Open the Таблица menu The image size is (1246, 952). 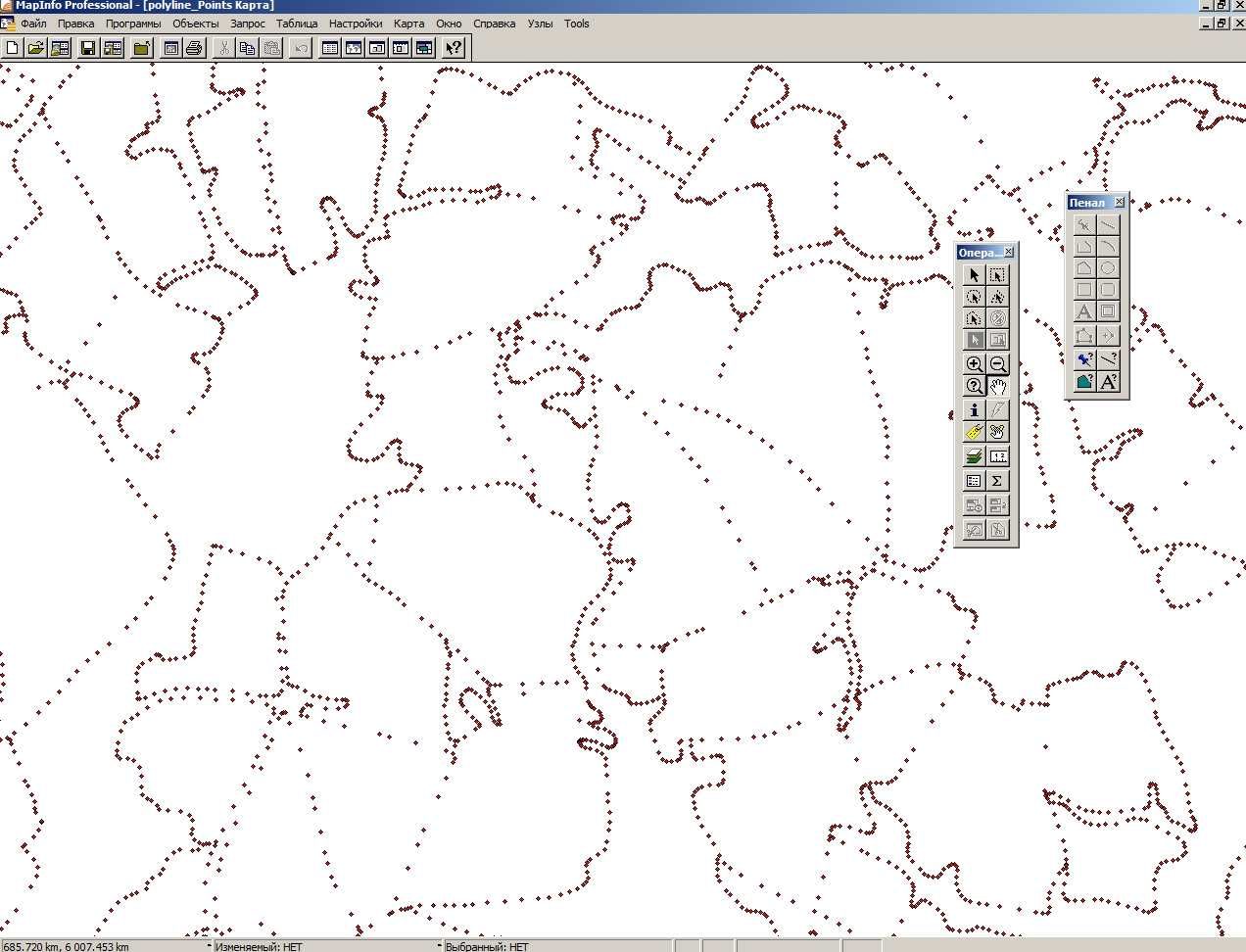pyautogui.click(x=297, y=24)
